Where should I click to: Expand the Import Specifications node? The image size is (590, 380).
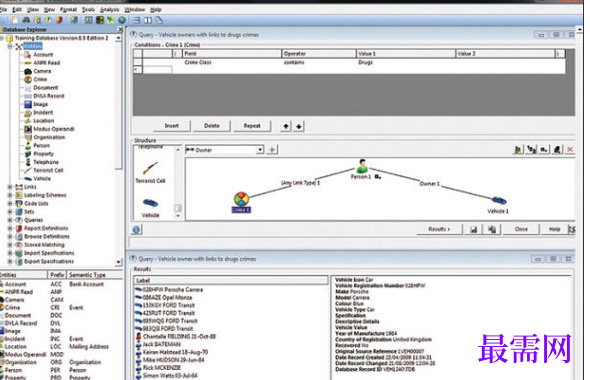pyautogui.click(x=10, y=253)
